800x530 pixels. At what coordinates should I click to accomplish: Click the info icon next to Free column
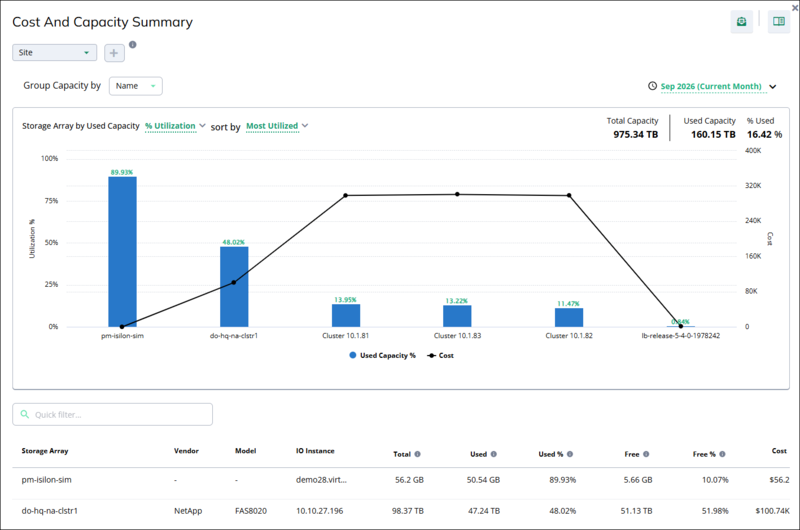pos(646,454)
